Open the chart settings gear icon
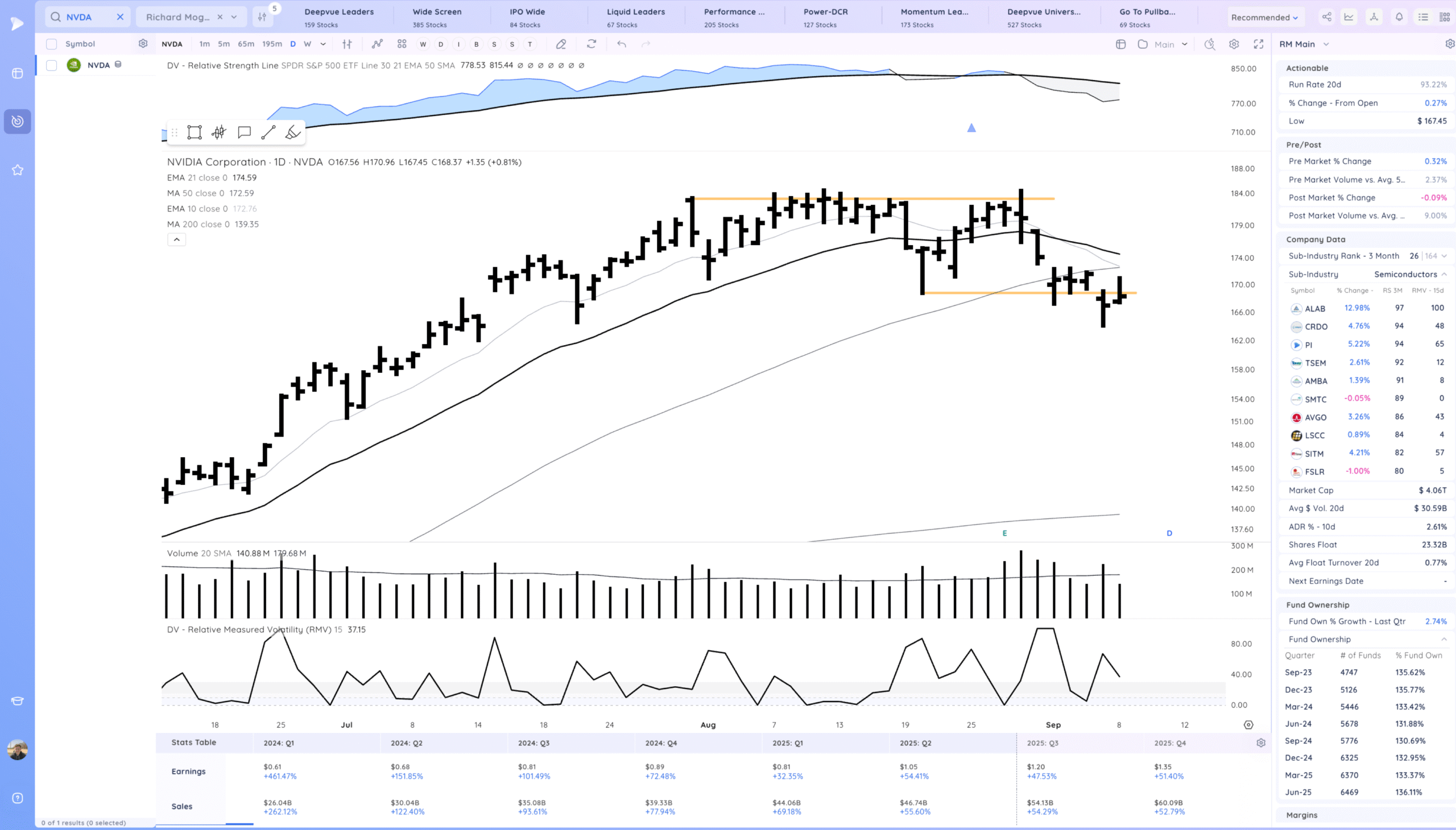The height and width of the screenshot is (830, 1456). click(x=1234, y=44)
